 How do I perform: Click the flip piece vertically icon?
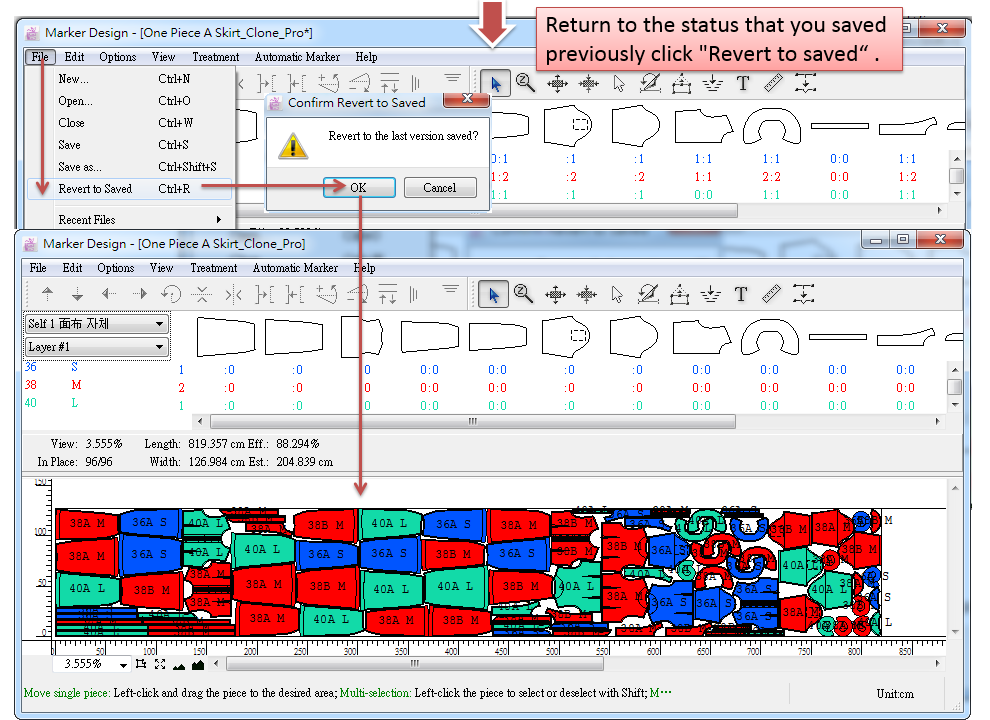point(202,294)
